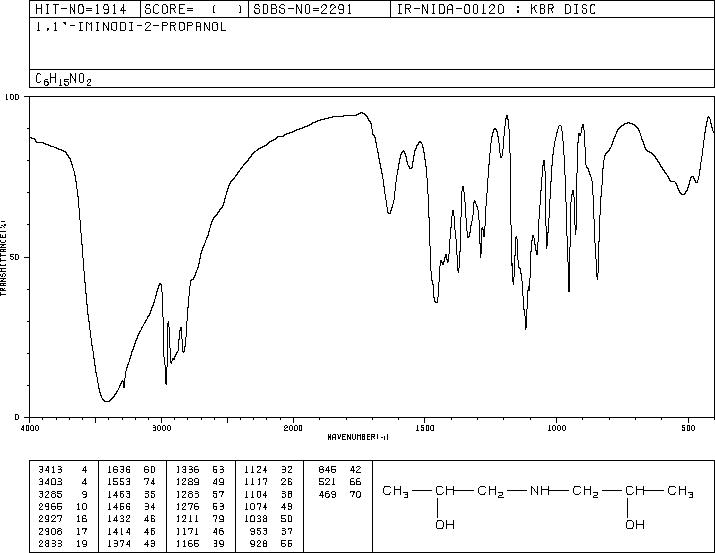Click the 3413 peak table entry
This screenshot has height=553, width=715.
point(62,470)
